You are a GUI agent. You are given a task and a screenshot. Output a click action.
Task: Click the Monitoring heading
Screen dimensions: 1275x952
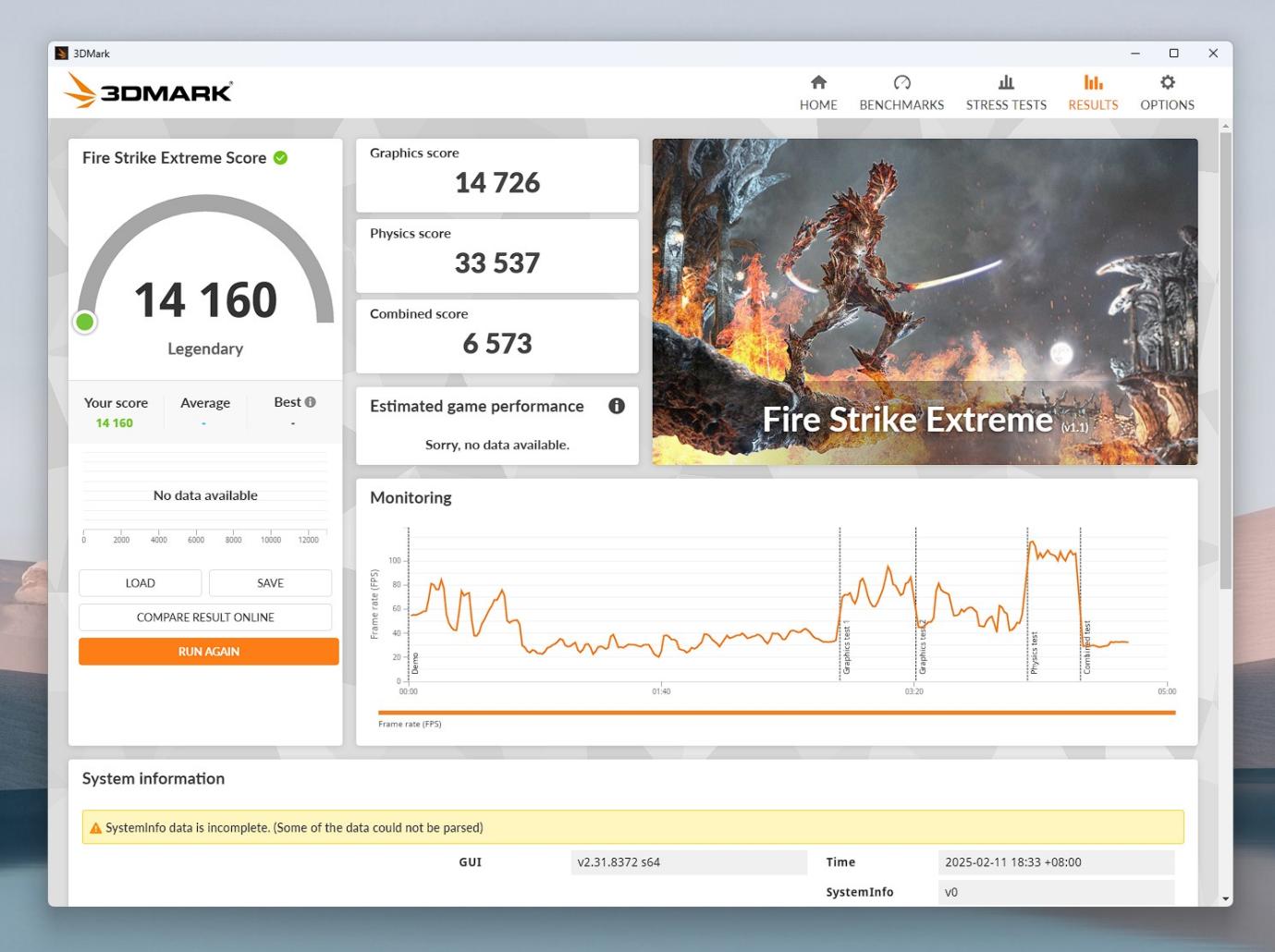point(411,497)
